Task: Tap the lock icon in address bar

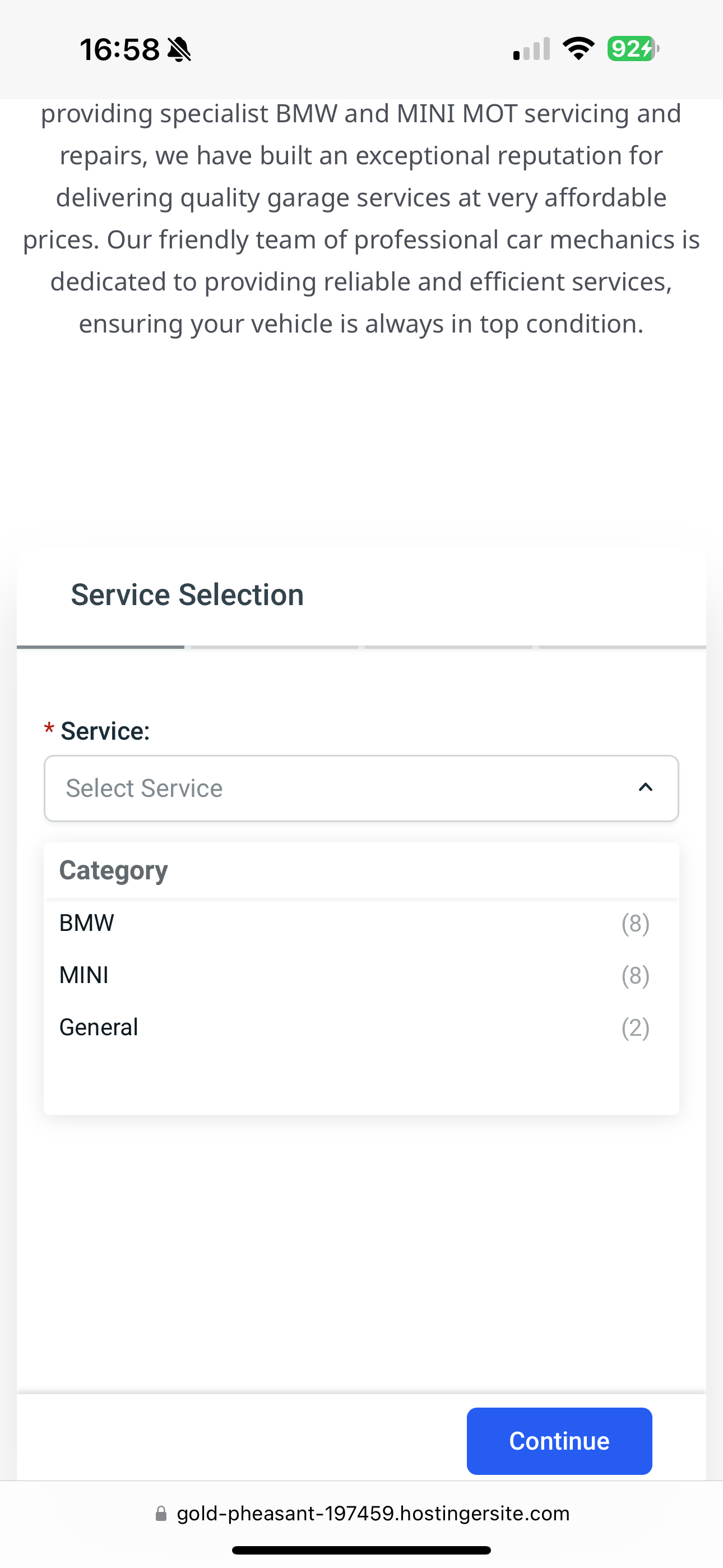Action: click(161, 1513)
